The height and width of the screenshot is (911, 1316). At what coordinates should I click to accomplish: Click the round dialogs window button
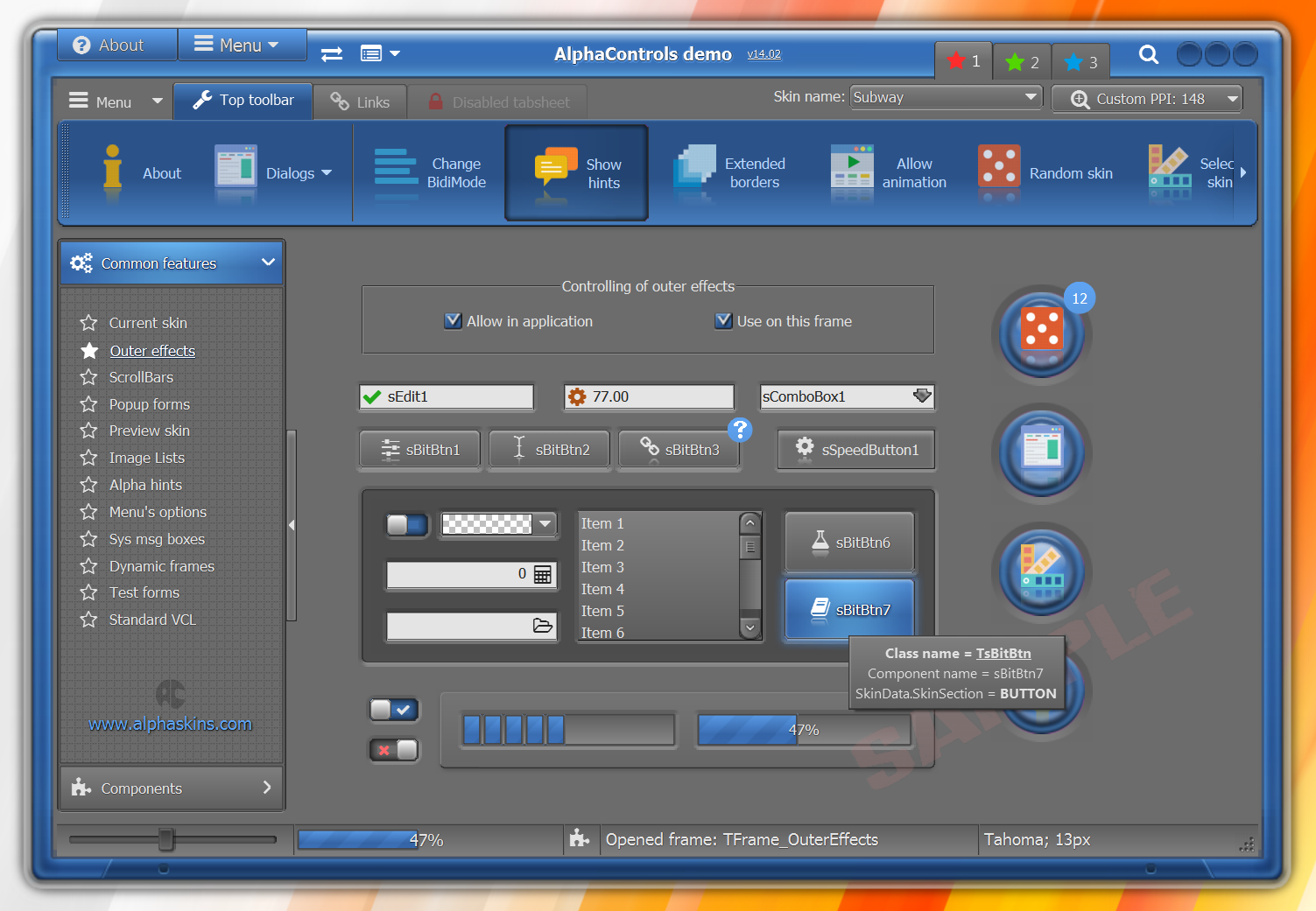(x=1041, y=452)
